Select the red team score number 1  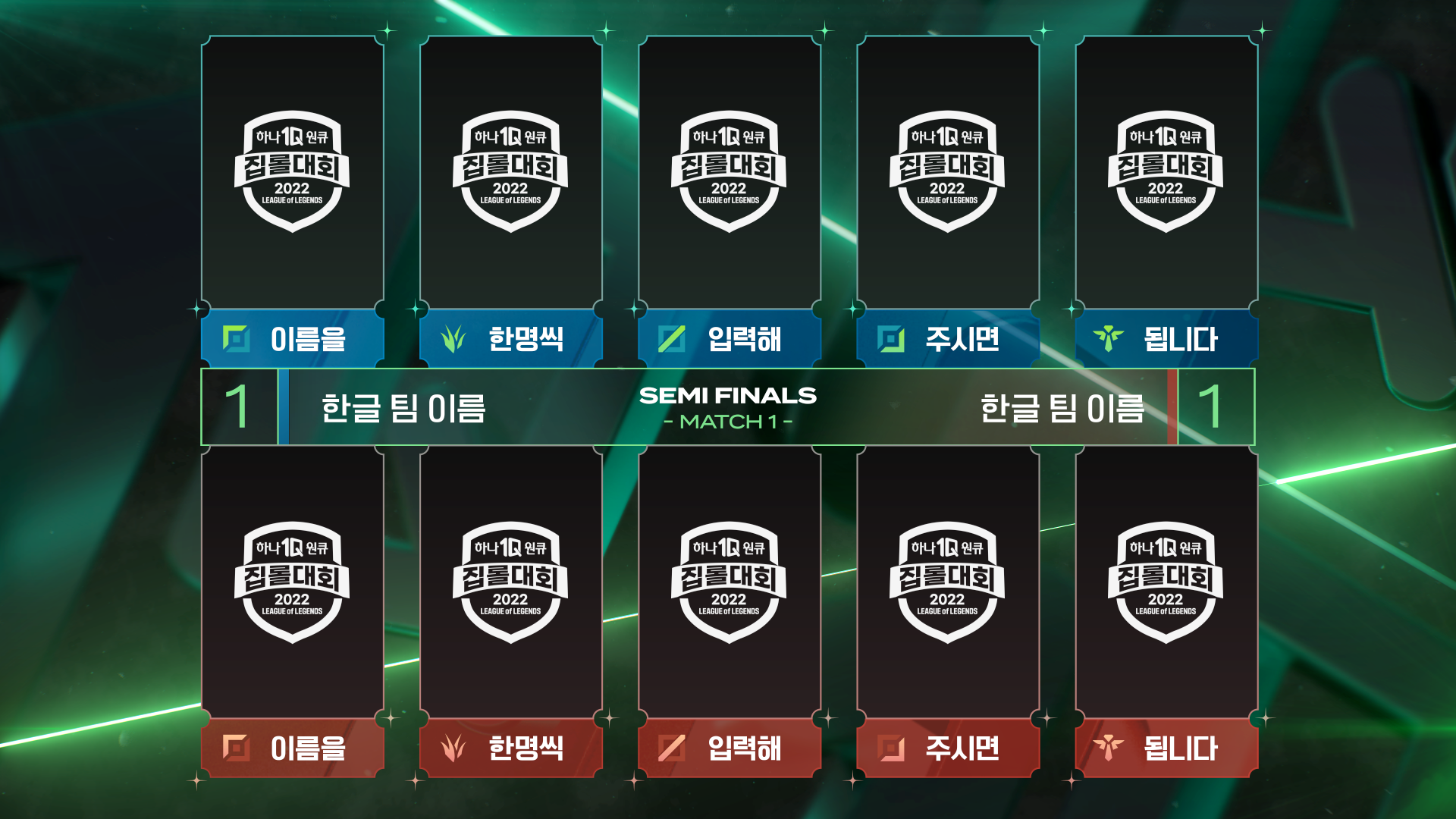coord(1210,406)
